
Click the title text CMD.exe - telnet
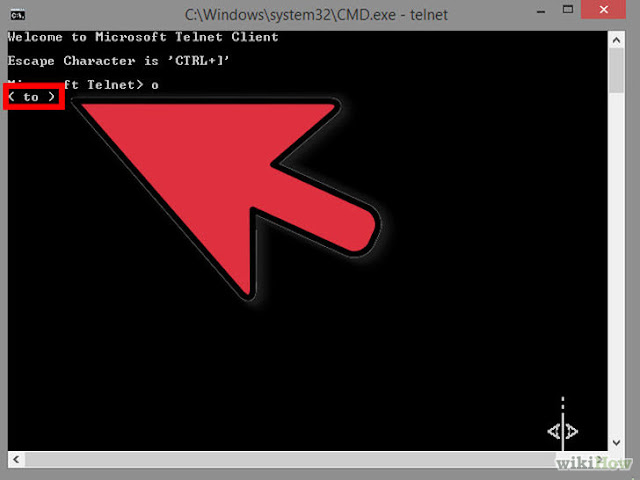[316, 15]
